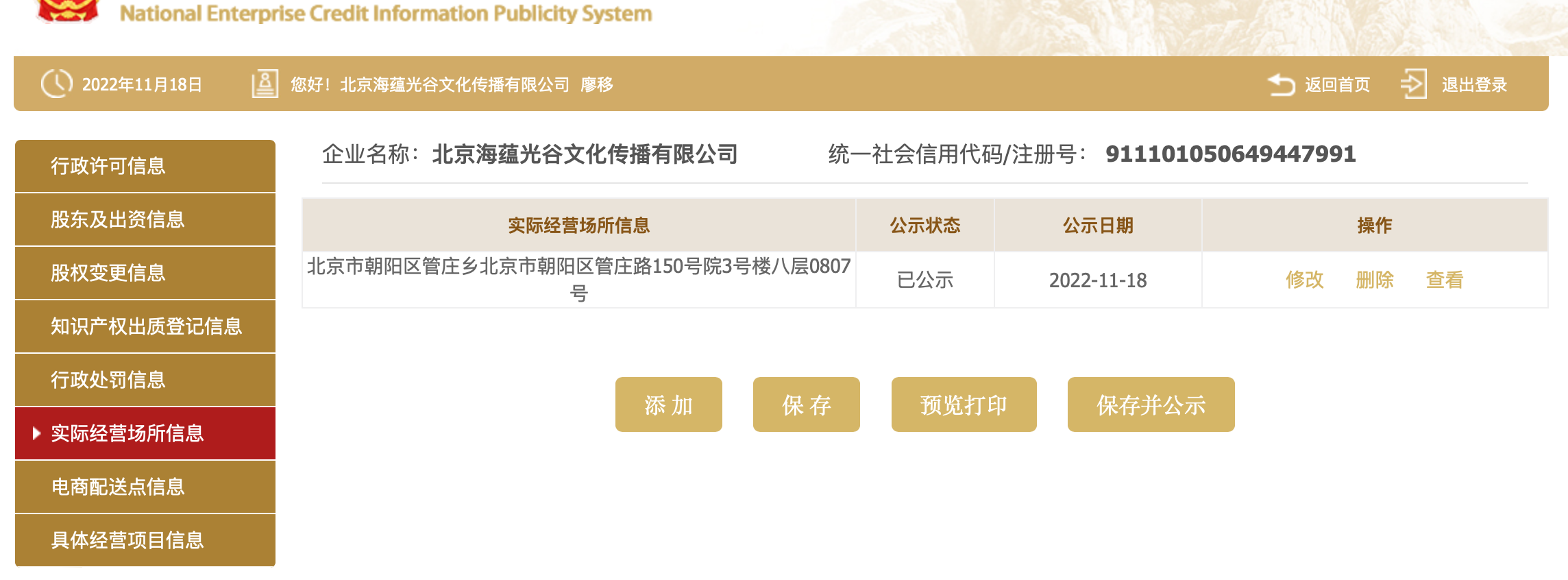Click the header date 2022年11月18日
The height and width of the screenshot is (580, 1568).
click(x=142, y=84)
